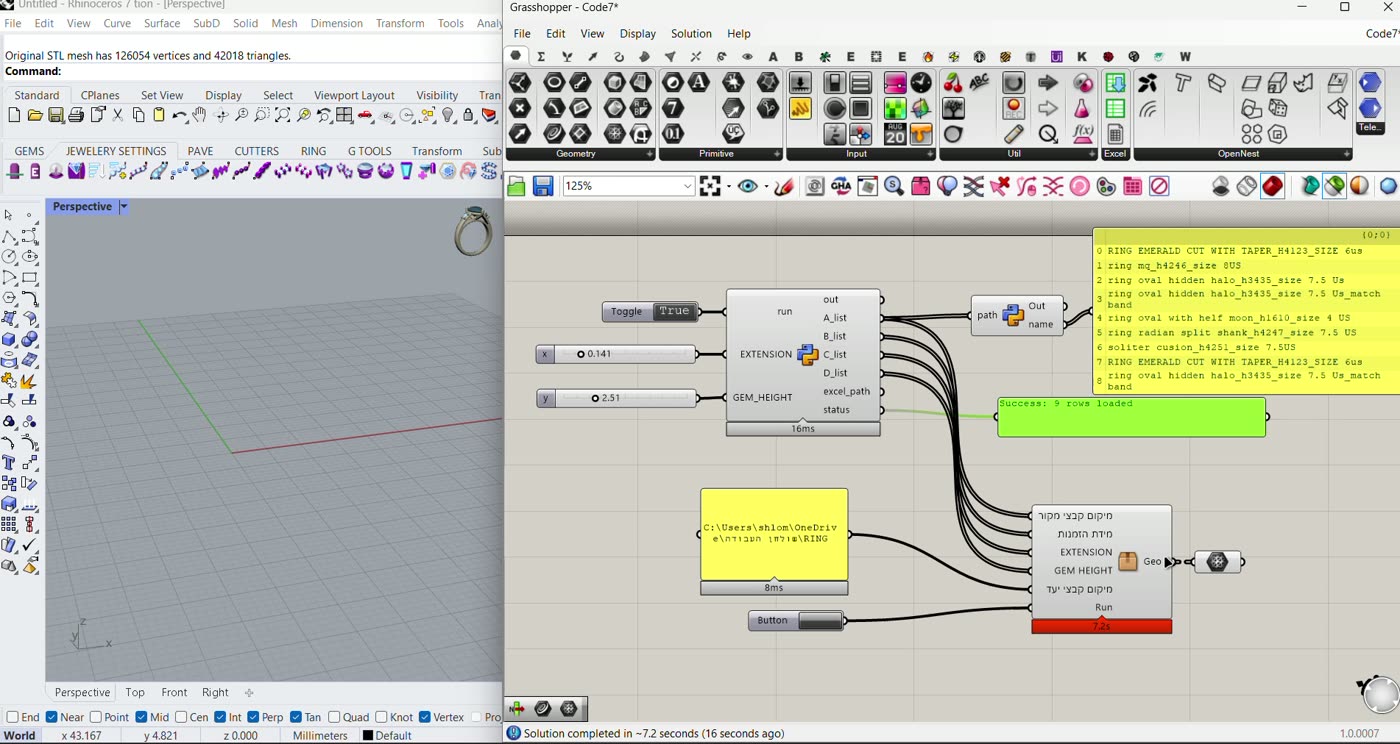The width and height of the screenshot is (1400, 744).
Task: Expand the Primitive panel
Action: (x=777, y=154)
